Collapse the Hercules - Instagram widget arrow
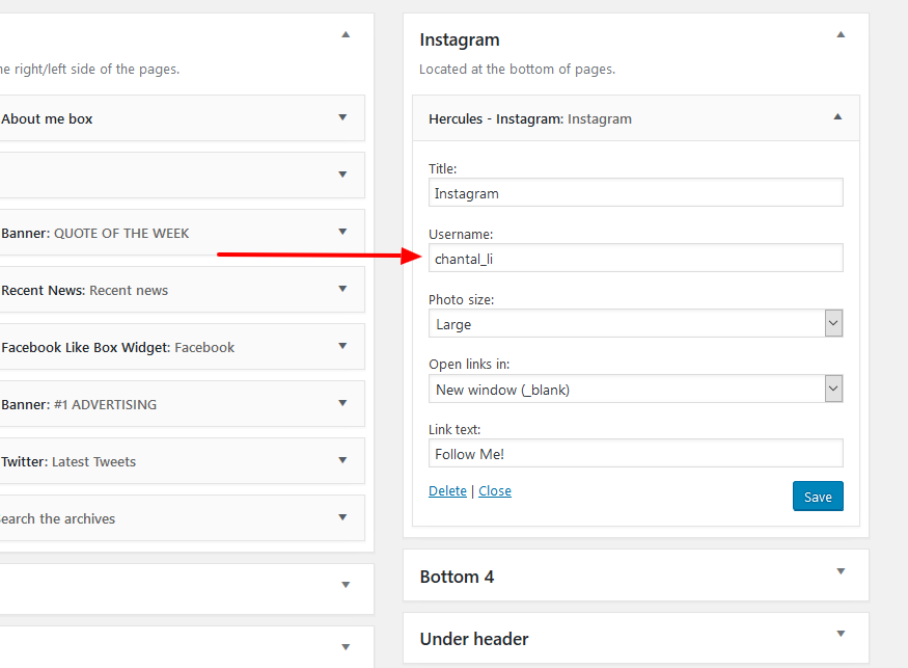The width and height of the screenshot is (908, 668). coord(837,117)
